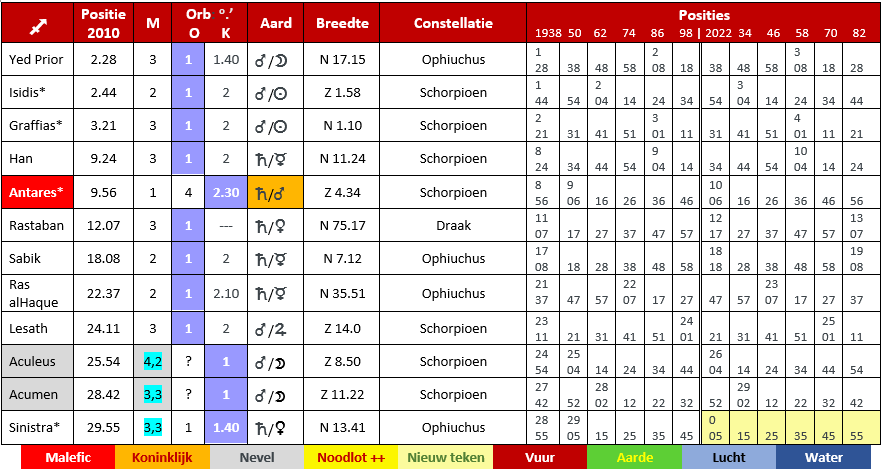Select the Ras alHaque star name cell
Image resolution: width=884 pixels, height=472 pixels.
pos(37,293)
